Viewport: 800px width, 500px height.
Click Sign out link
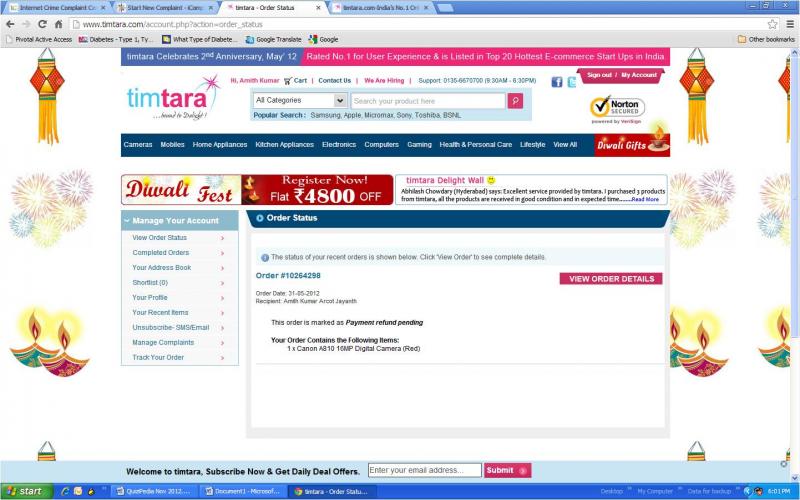coord(599,75)
